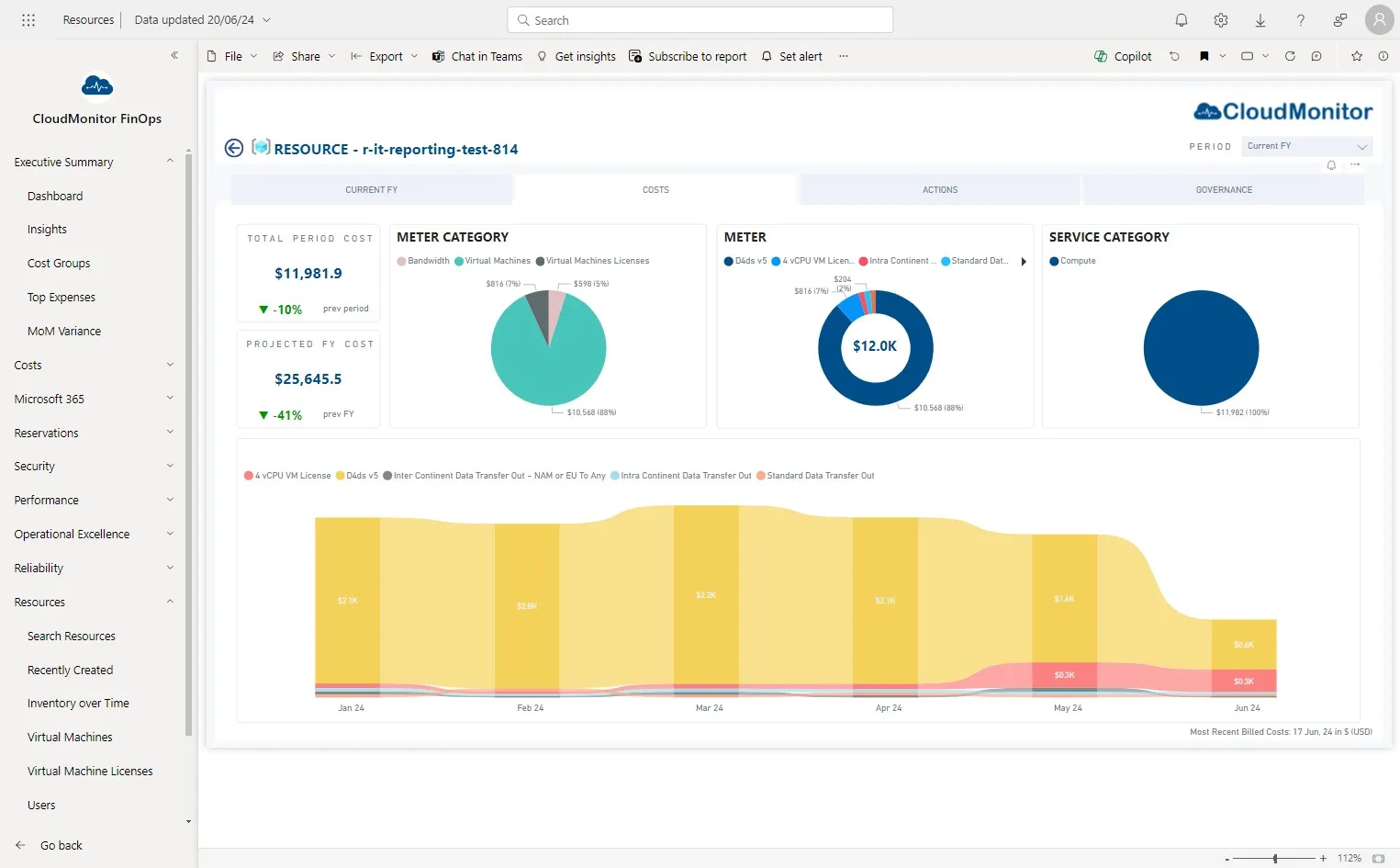
Task: Open the Virtual Machines page
Action: point(70,737)
